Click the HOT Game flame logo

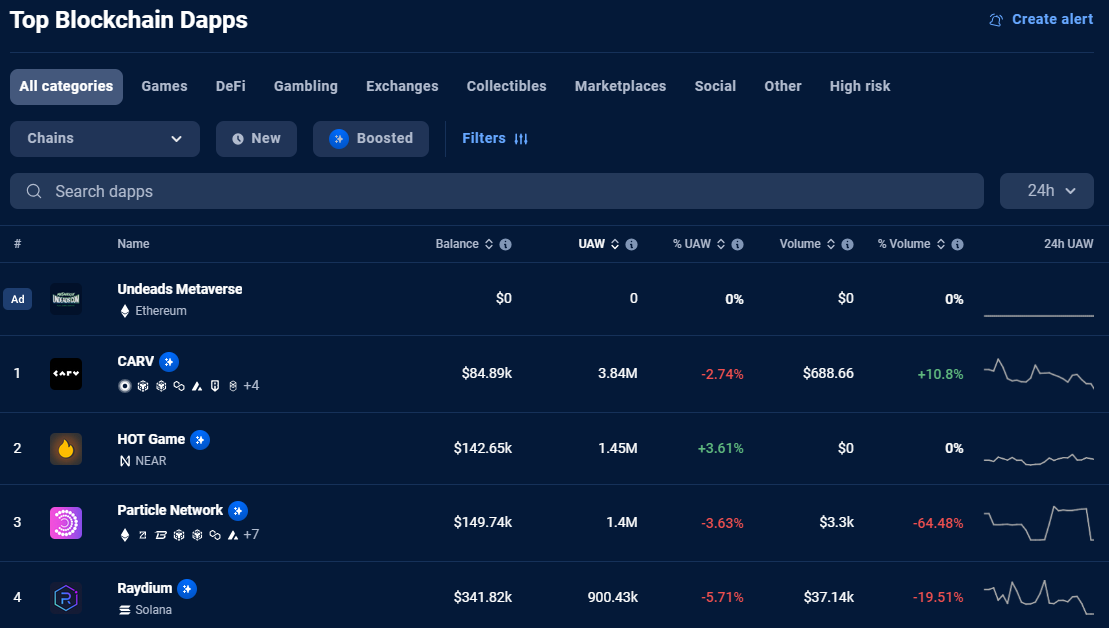[66, 448]
